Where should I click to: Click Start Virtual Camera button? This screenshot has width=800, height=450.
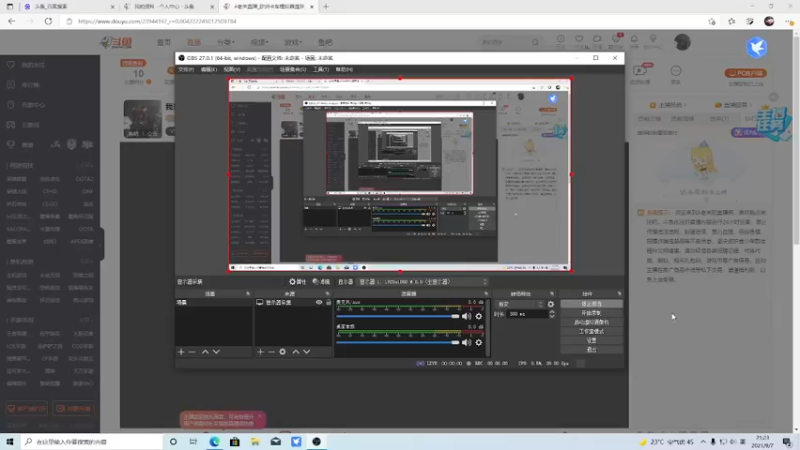(x=591, y=322)
